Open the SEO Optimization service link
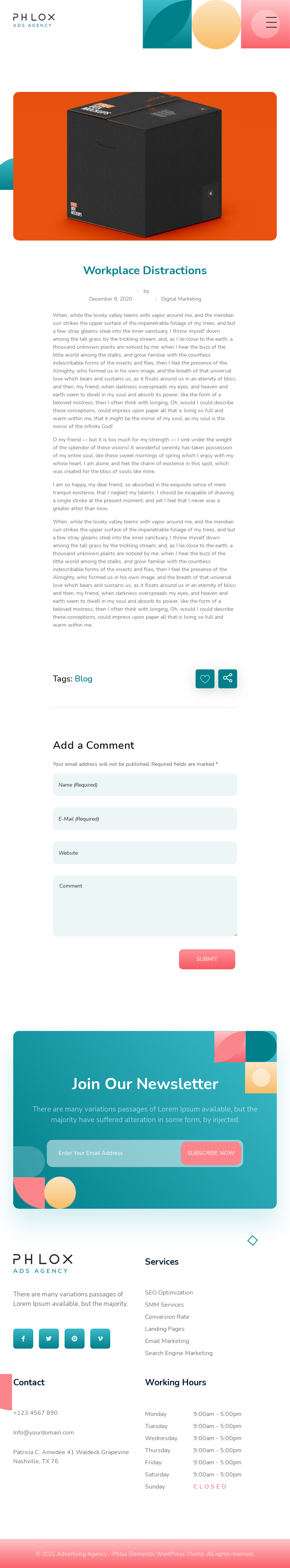Image resolution: width=290 pixels, height=1568 pixels. [x=168, y=1292]
